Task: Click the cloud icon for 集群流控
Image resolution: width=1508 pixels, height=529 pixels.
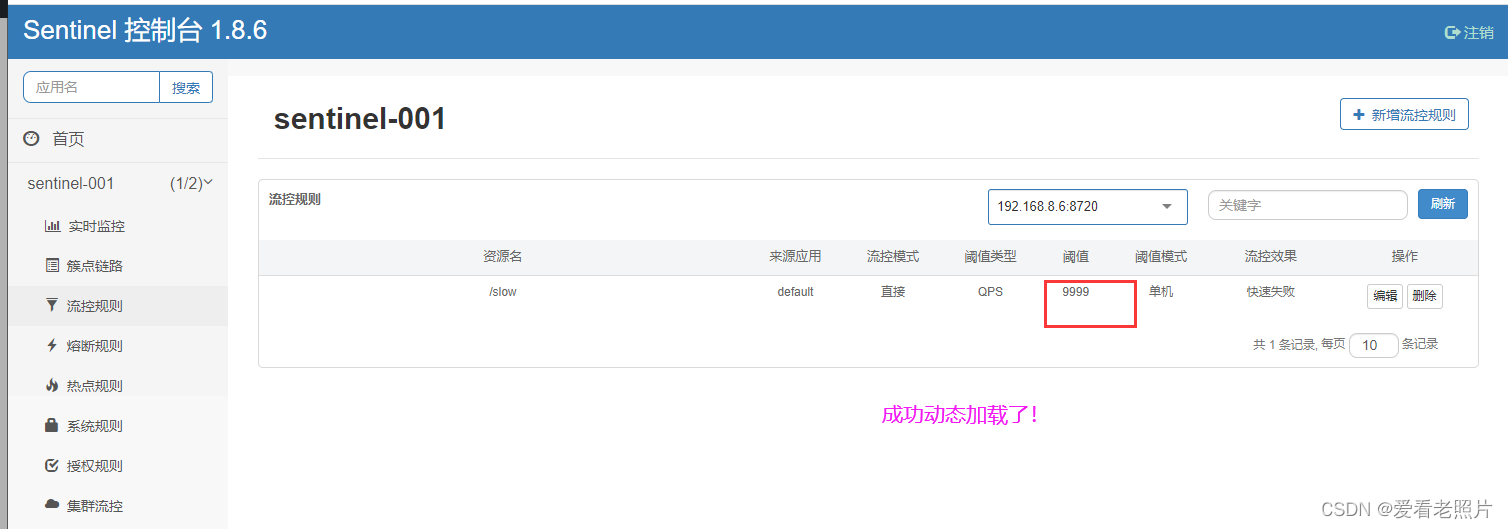Action: (x=52, y=505)
